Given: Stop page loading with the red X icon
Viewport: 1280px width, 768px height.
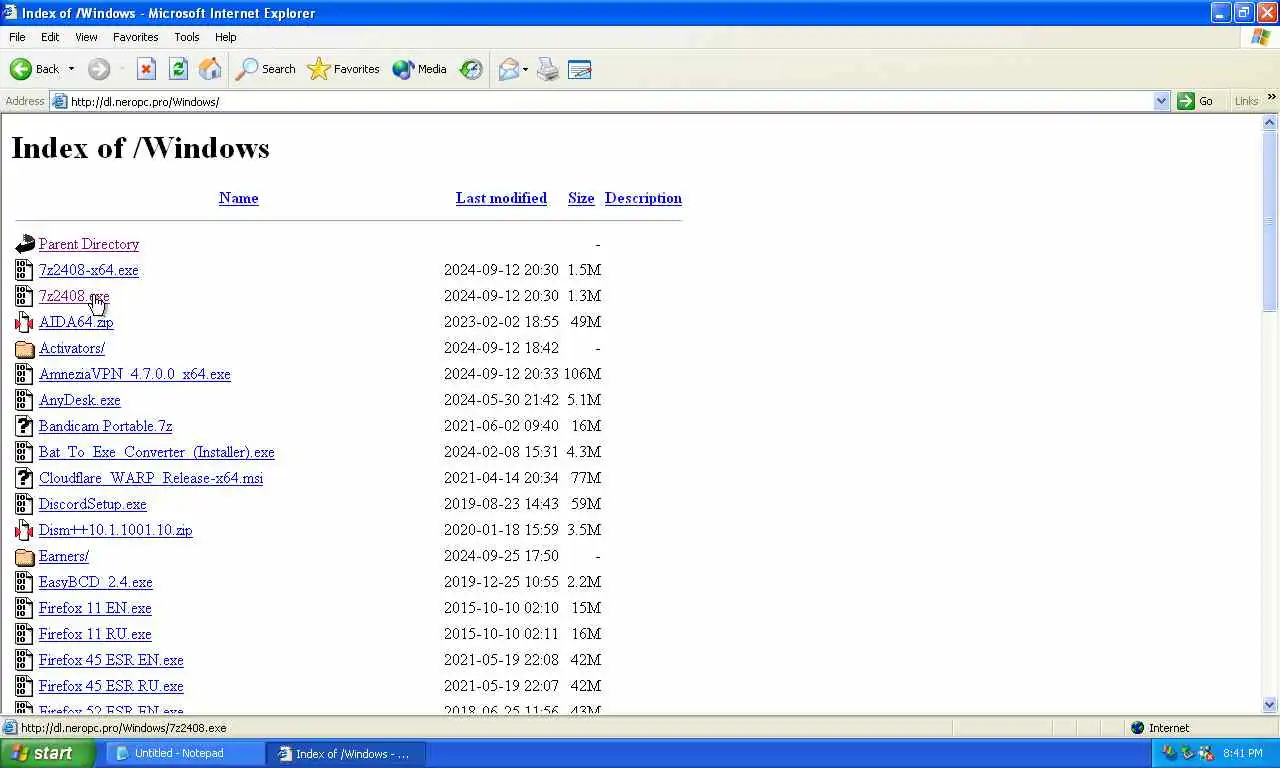Looking at the screenshot, I should pos(146,69).
